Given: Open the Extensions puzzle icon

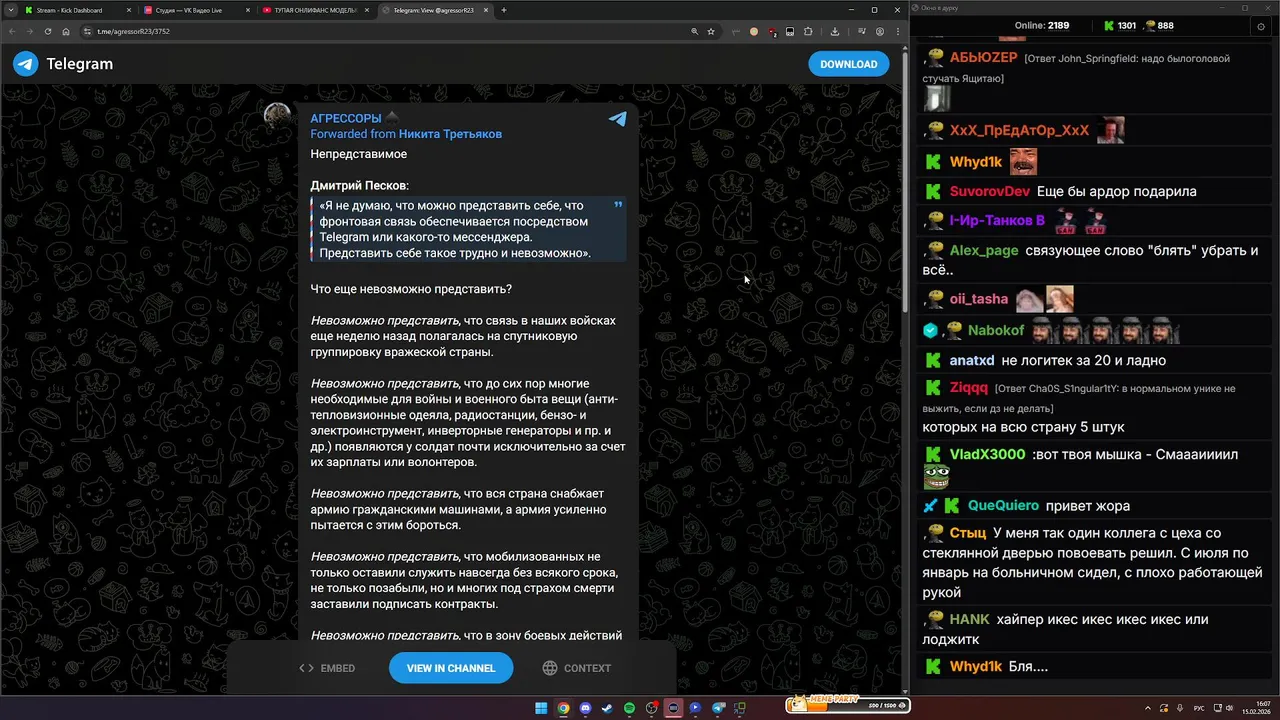Looking at the screenshot, I should click(x=808, y=31).
